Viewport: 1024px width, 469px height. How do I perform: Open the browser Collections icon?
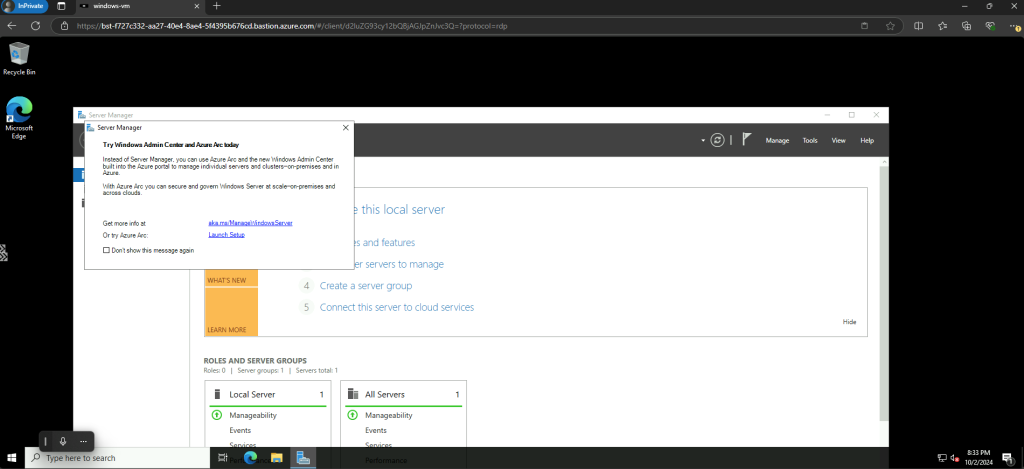click(967, 26)
